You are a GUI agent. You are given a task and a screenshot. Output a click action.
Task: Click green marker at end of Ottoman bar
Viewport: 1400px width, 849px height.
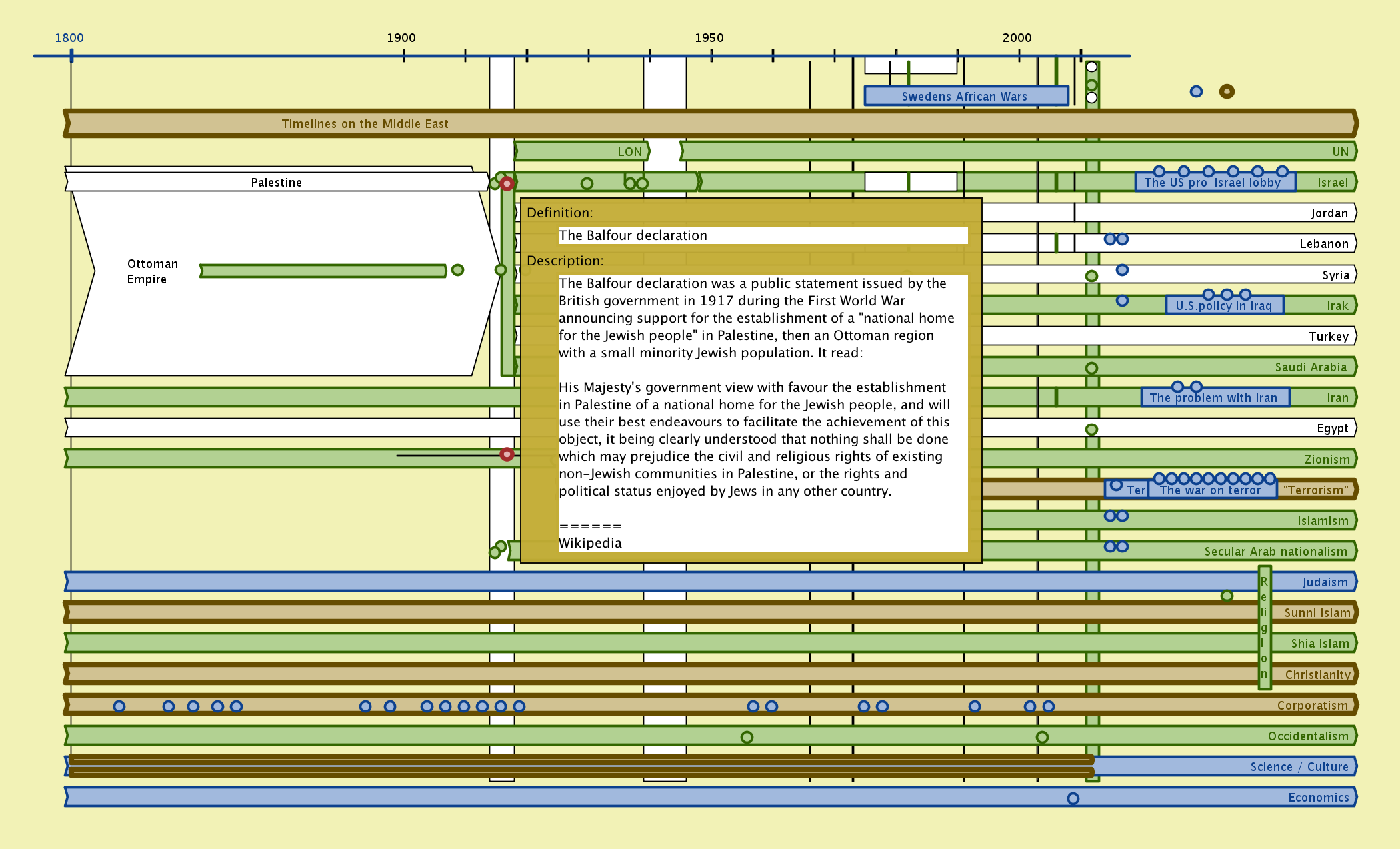pyautogui.click(x=457, y=270)
